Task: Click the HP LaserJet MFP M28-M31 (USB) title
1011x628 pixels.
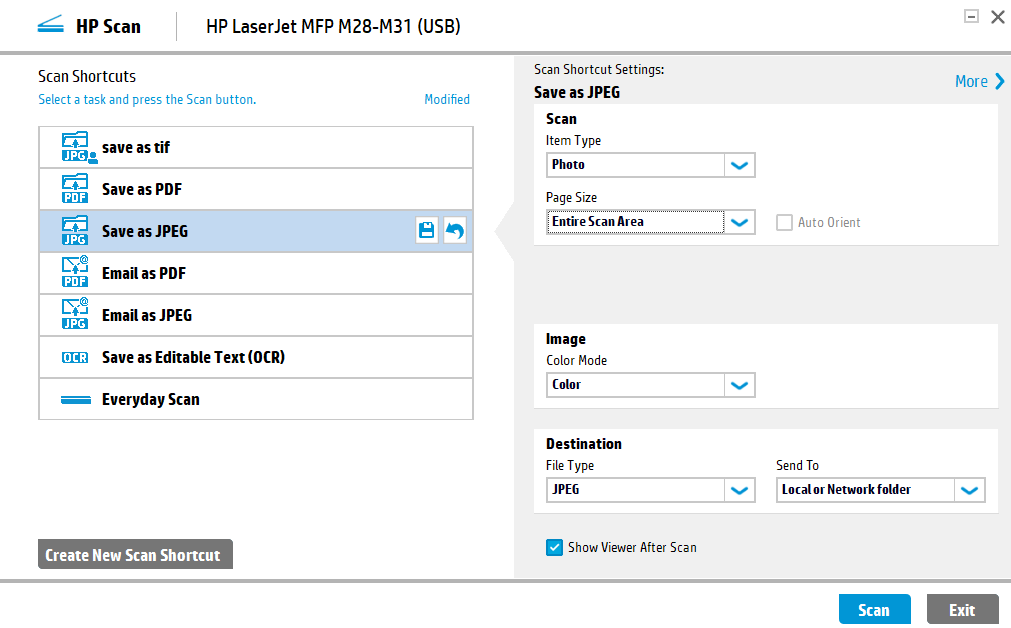Action: pos(333,26)
